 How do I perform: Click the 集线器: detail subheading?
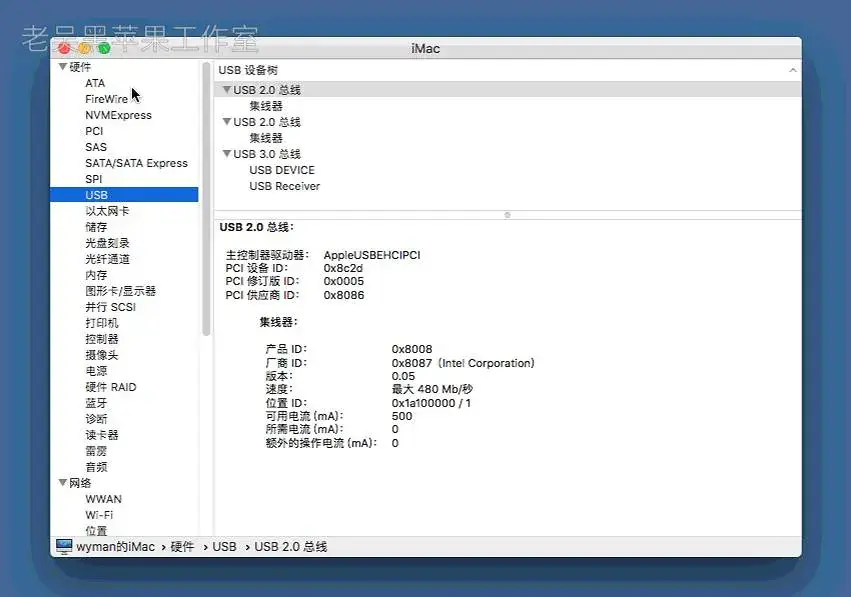click(278, 322)
